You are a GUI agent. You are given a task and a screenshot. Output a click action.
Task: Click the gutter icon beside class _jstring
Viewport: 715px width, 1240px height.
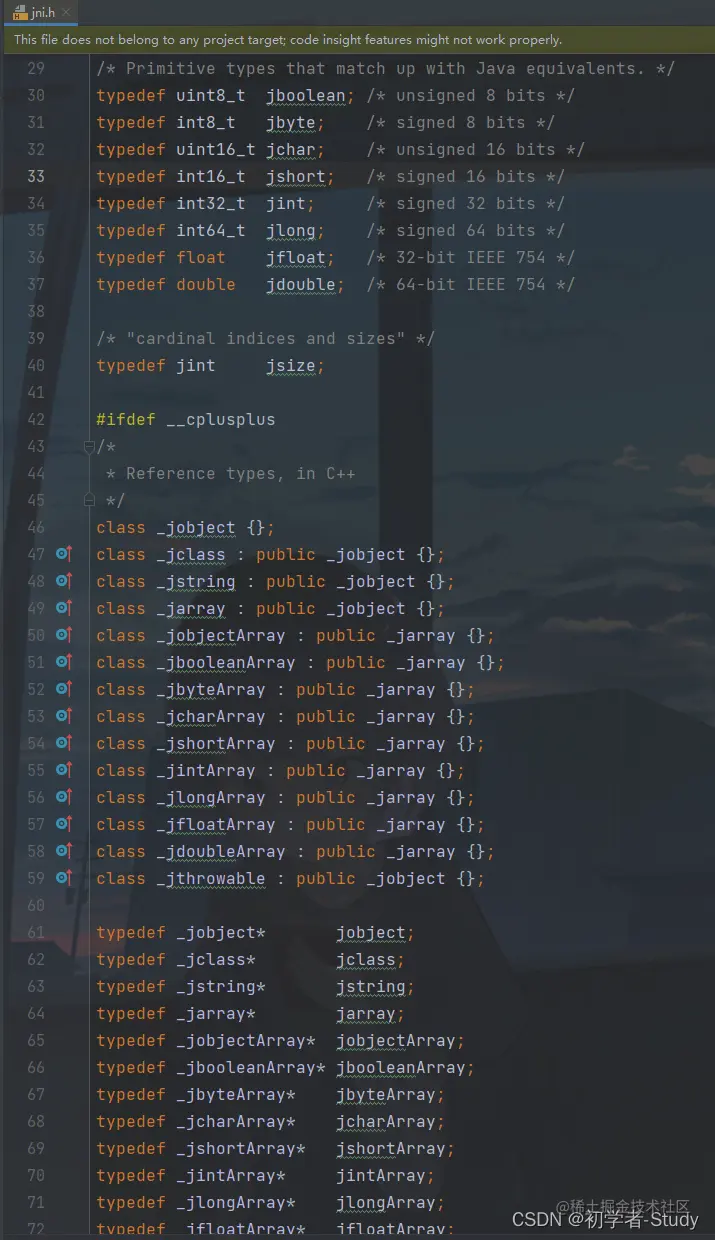click(64, 581)
